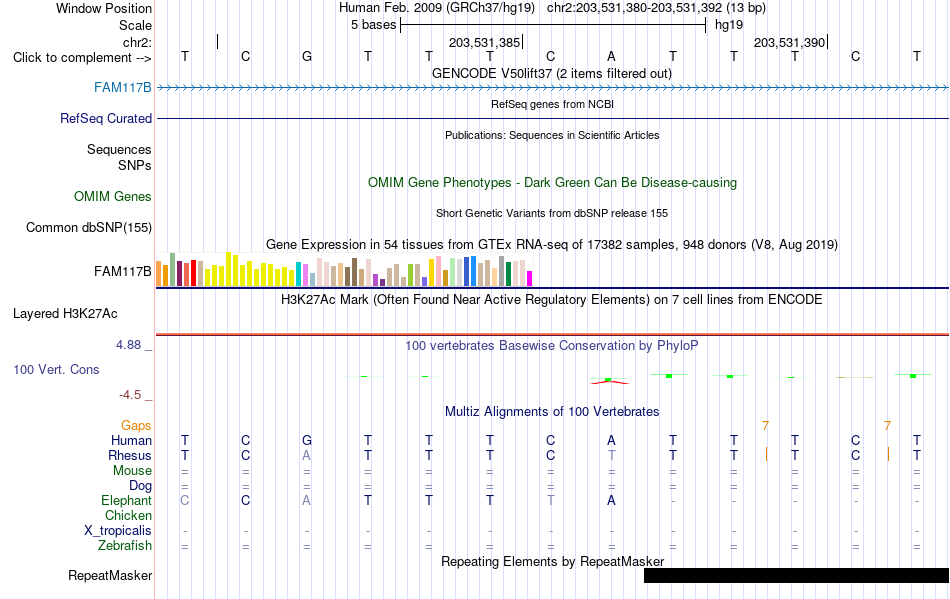950x599 pixels.
Task: Click the black RepeatMasker repeat element bar
Action: [x=796, y=575]
